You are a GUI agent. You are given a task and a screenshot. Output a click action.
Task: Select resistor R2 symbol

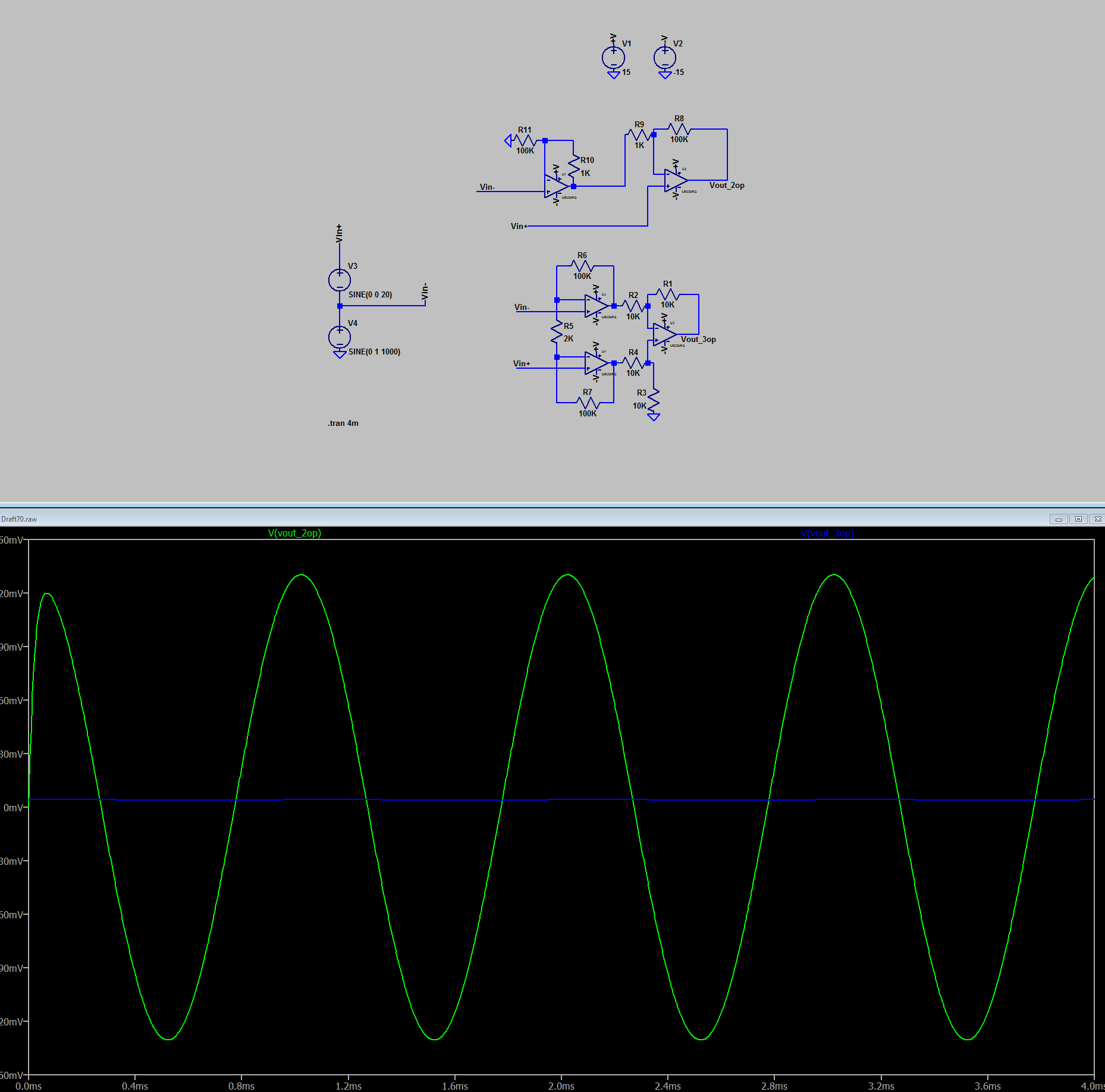pyautogui.click(x=633, y=306)
